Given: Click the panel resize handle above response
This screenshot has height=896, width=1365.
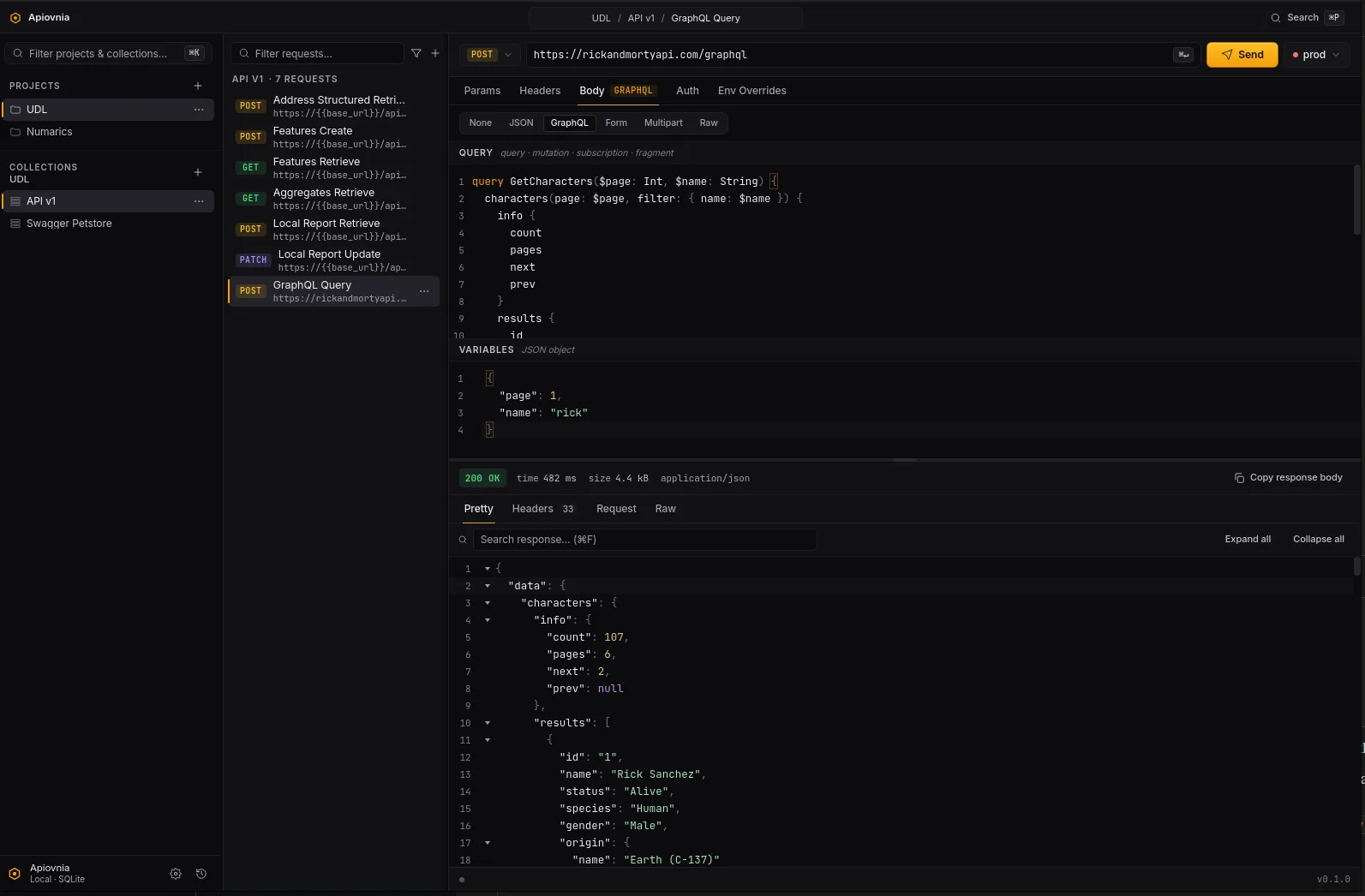Looking at the screenshot, I should (x=905, y=460).
